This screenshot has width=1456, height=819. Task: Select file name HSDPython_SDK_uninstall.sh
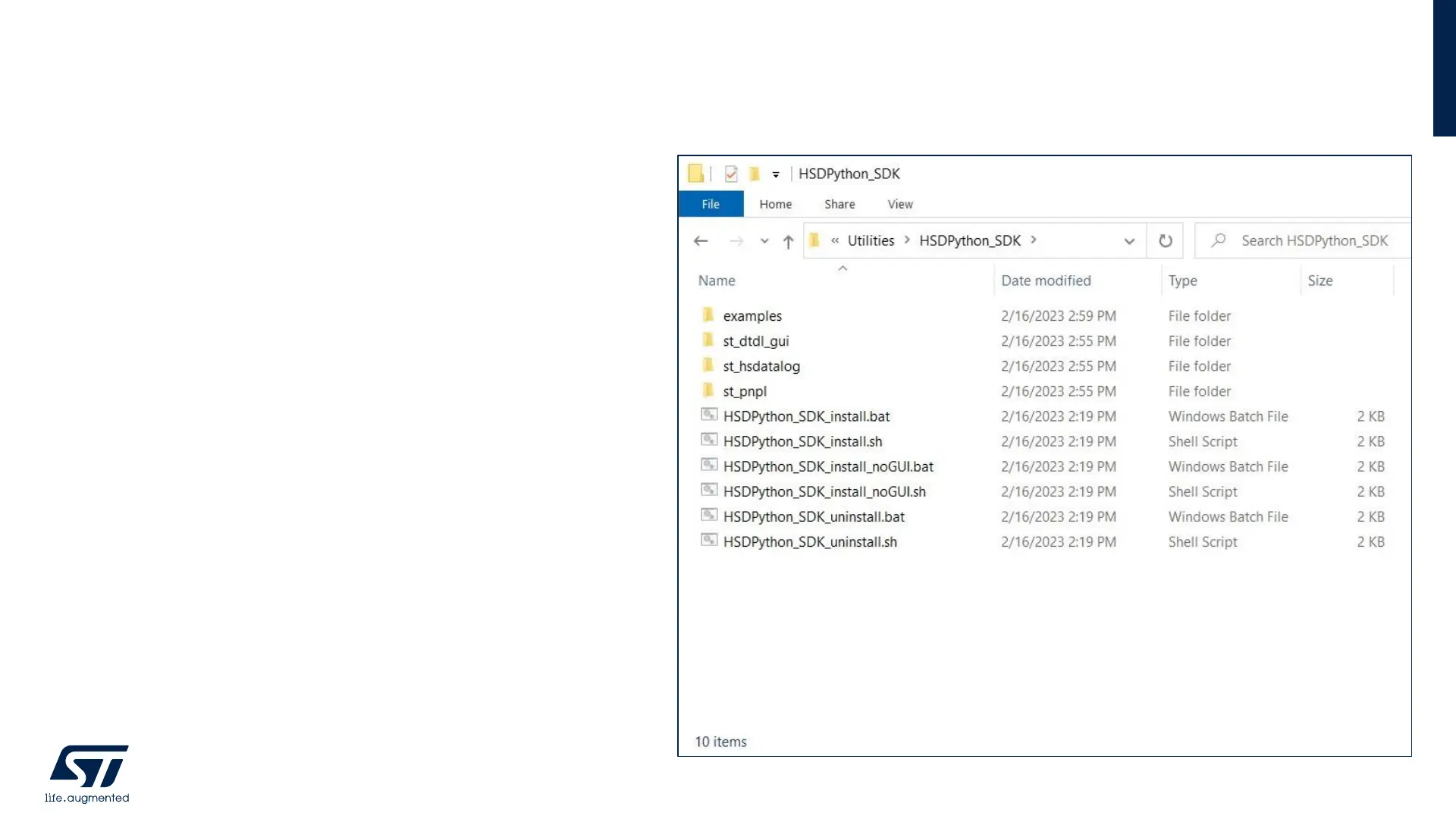pyautogui.click(x=810, y=541)
